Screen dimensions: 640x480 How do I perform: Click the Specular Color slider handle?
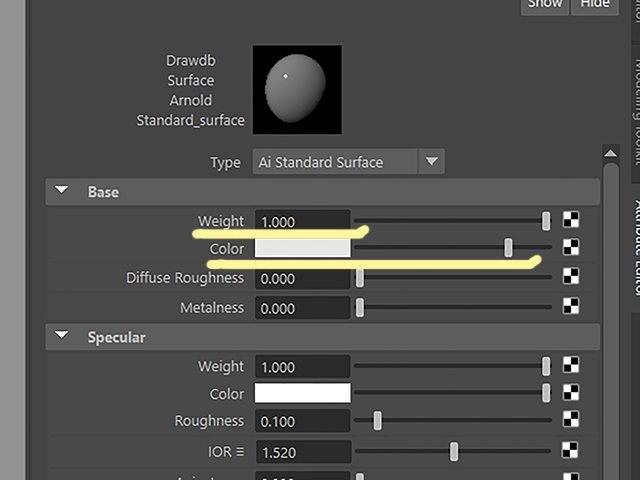click(546, 393)
